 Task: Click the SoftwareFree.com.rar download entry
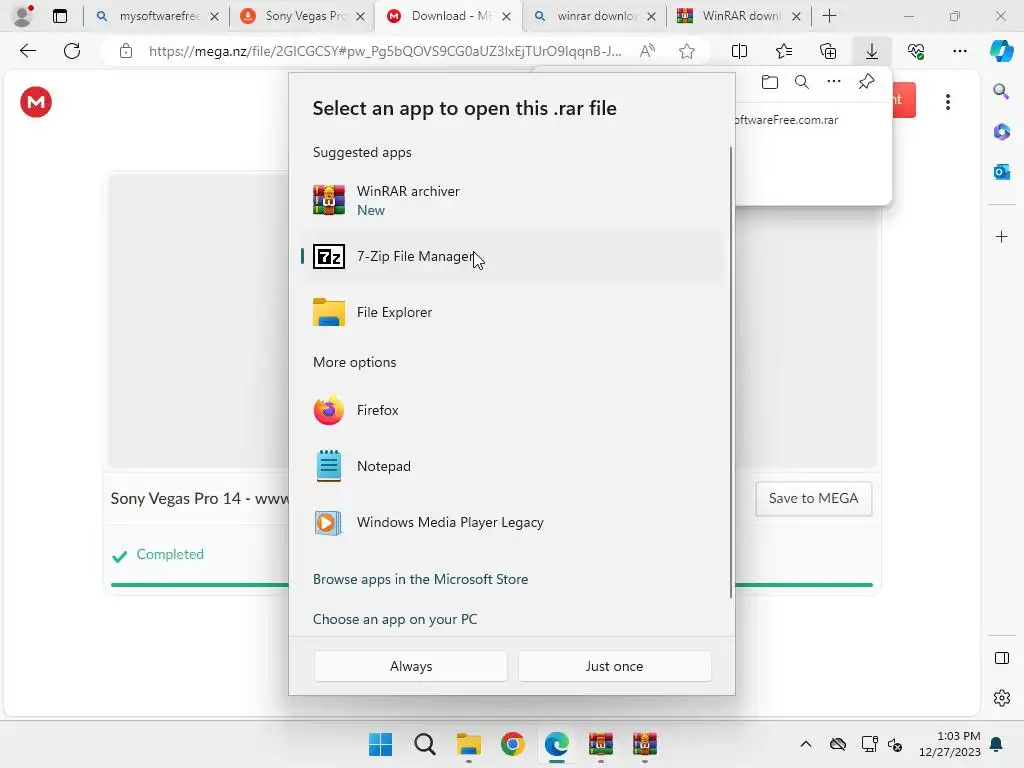[786, 120]
